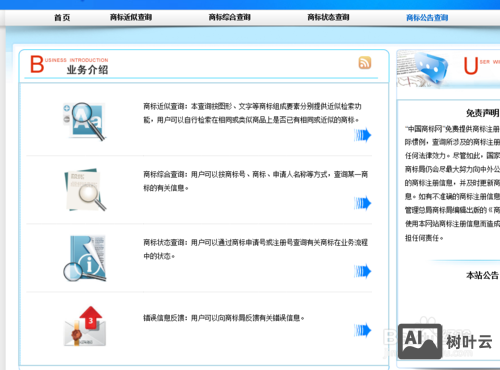Click the 本站公告 heading
Image resolution: width=500 pixels, height=370 pixels.
pos(482,275)
